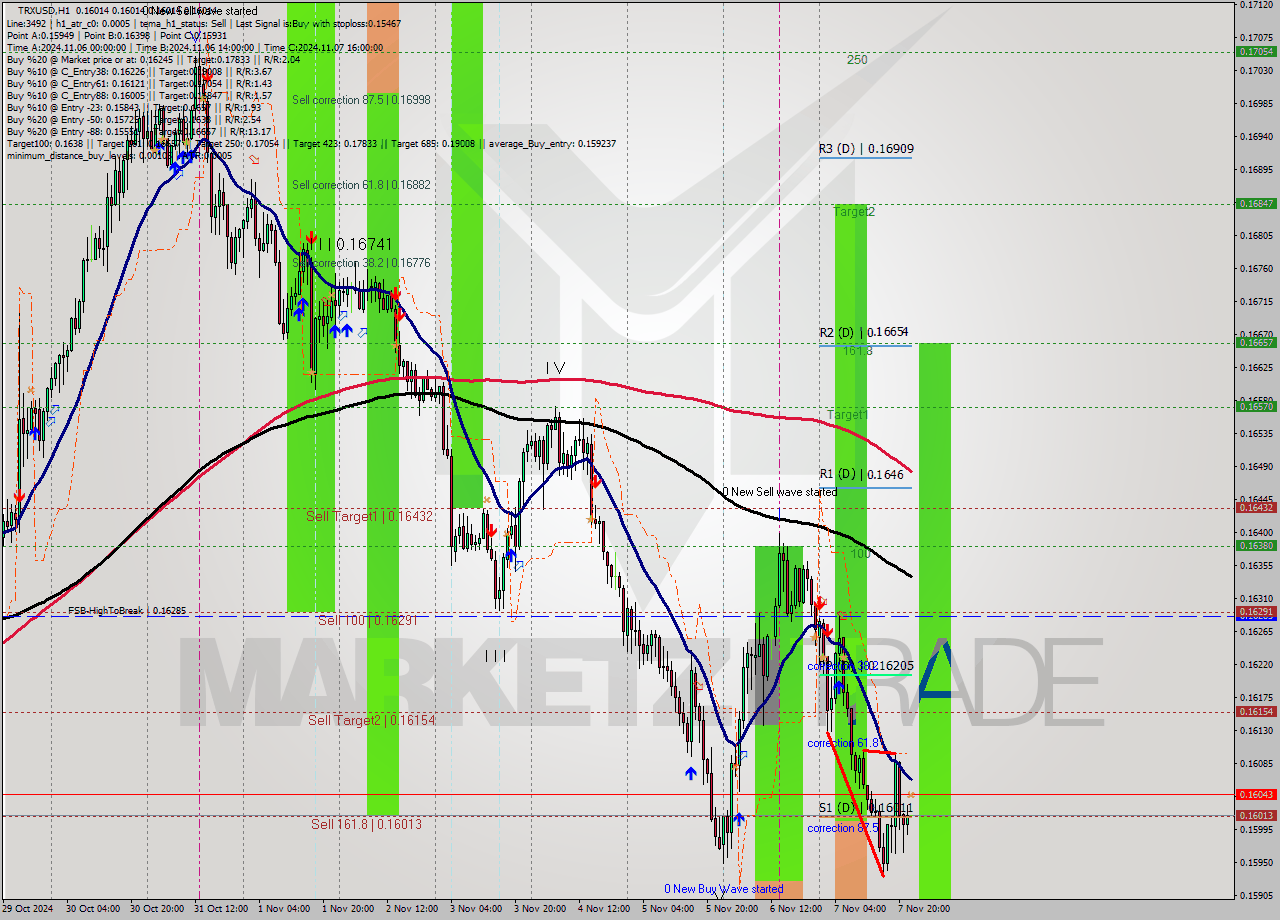Click the 'Target2' label on green bar
1280x920 pixels.
854,212
